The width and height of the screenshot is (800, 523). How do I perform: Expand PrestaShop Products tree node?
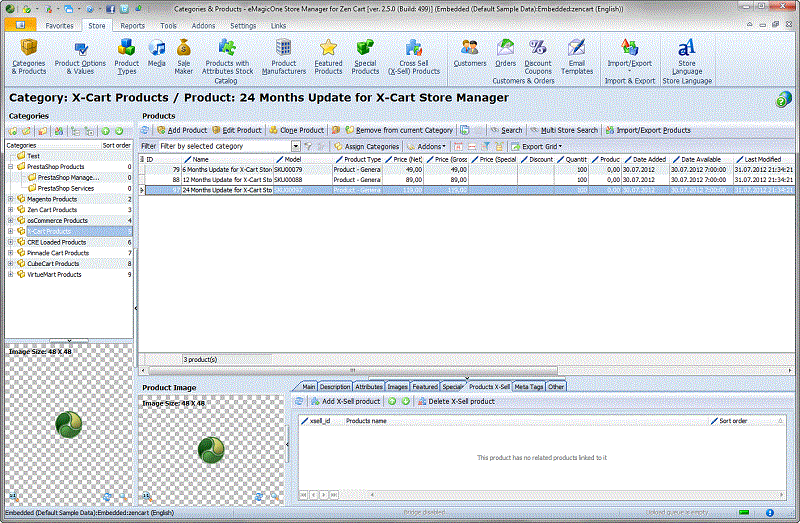pos(10,166)
